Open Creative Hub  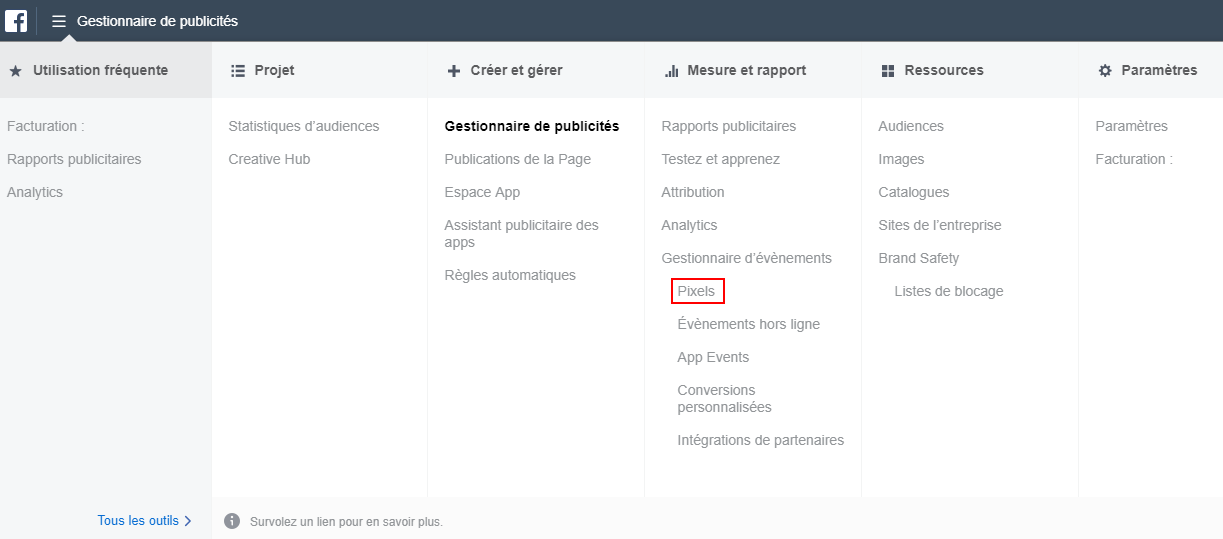[x=269, y=159]
